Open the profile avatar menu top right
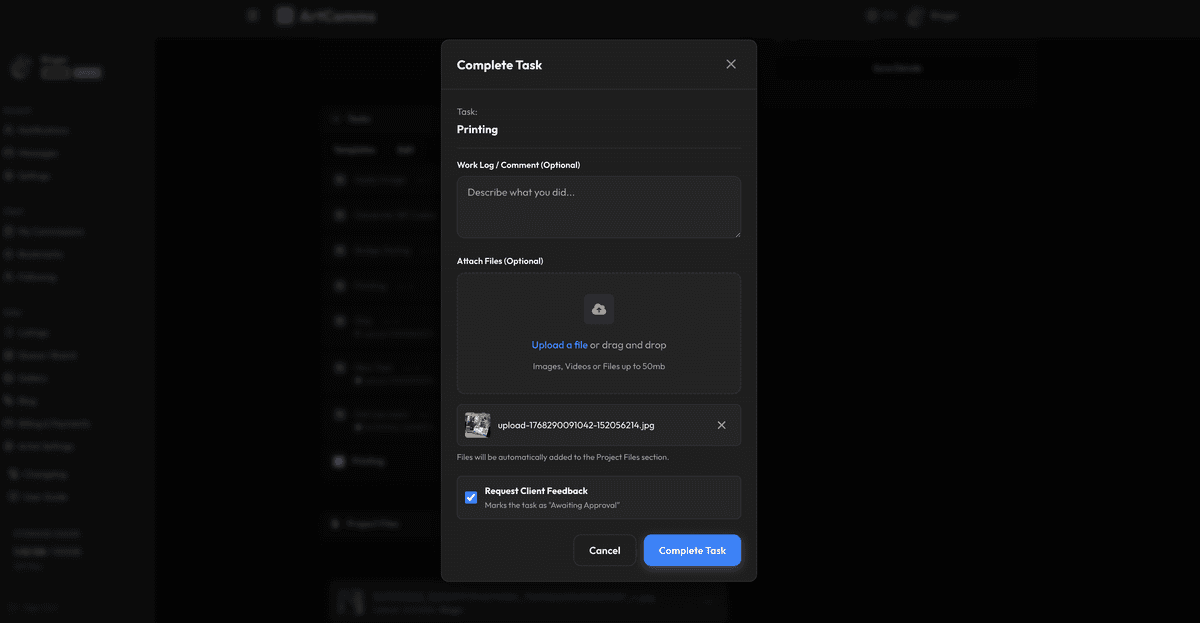Screen dimensions: 1200x623 [916, 15]
